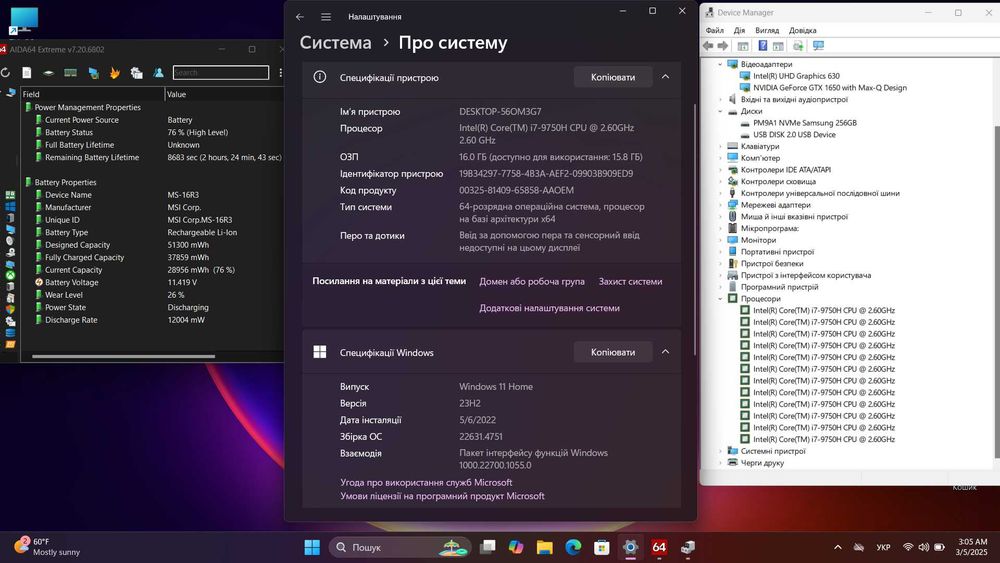Click the Settings vertical scrollbar
1000x563 pixels.
(694, 230)
